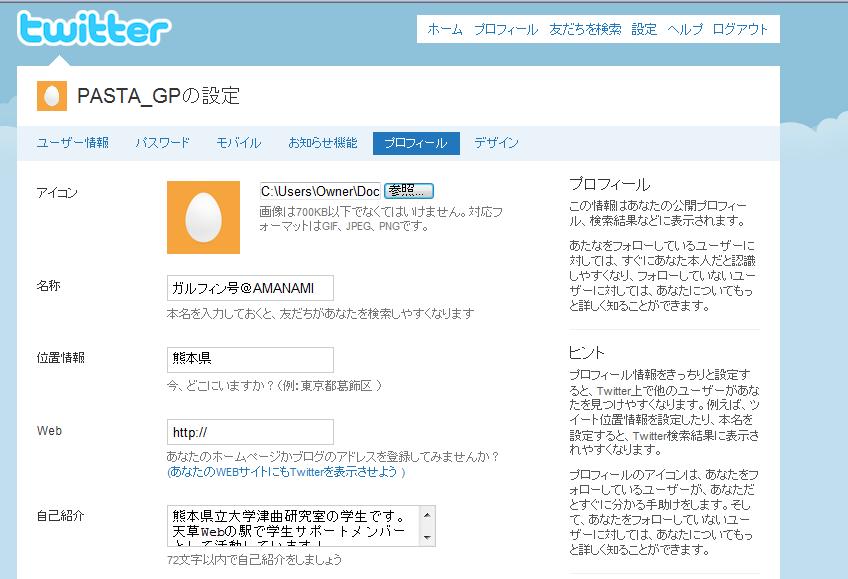Click the Twitter logo

[94, 28]
